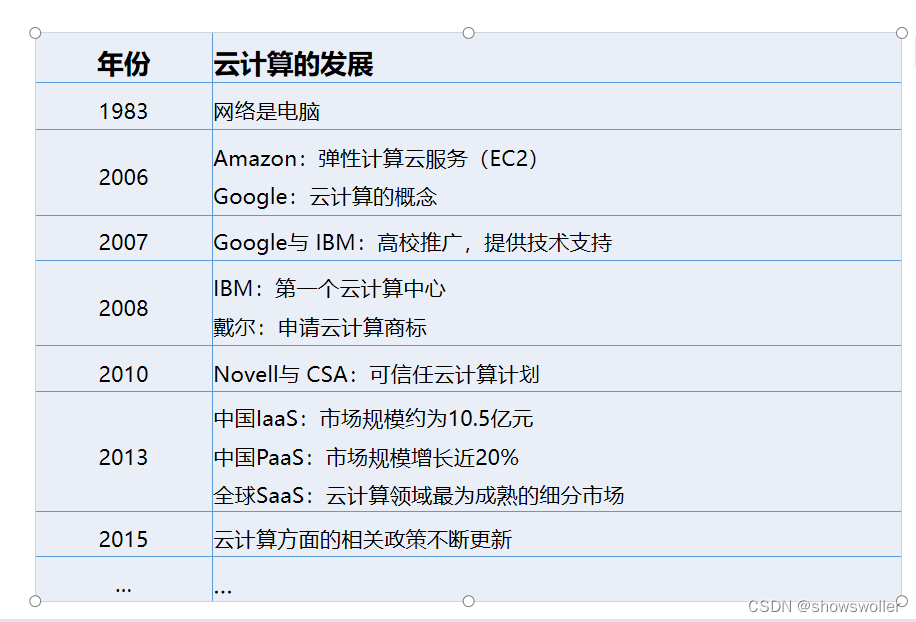Click the 云计算的发展 header cell

tap(556, 58)
